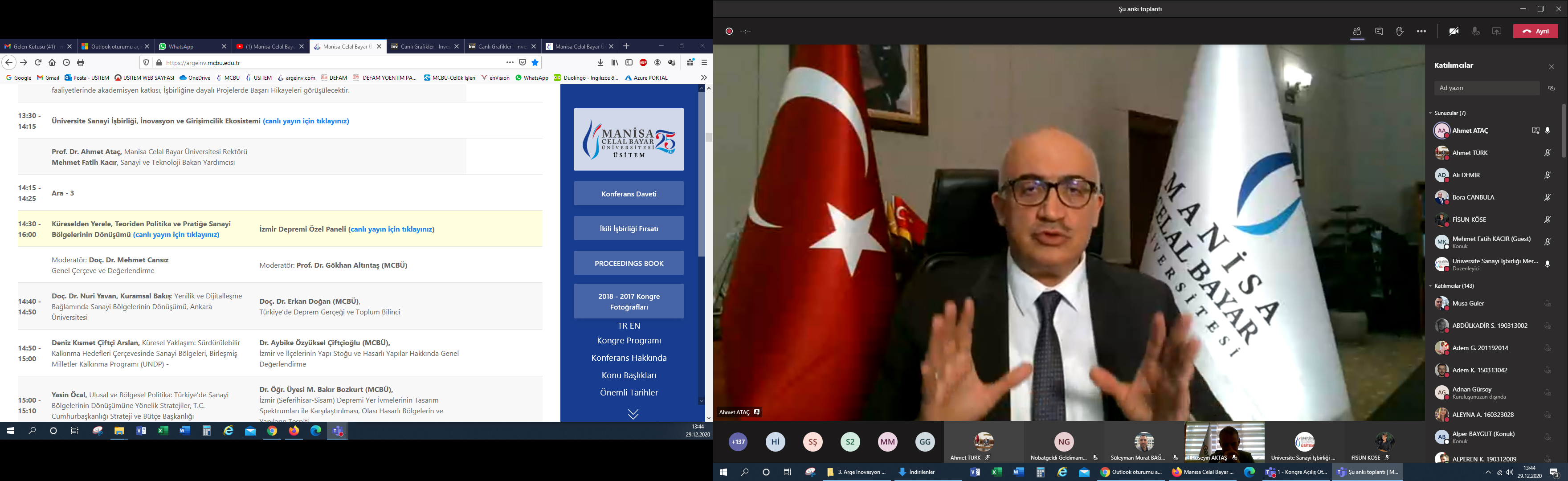Toggle the camera on in Teams
The height and width of the screenshot is (481, 1568).
tap(1454, 32)
